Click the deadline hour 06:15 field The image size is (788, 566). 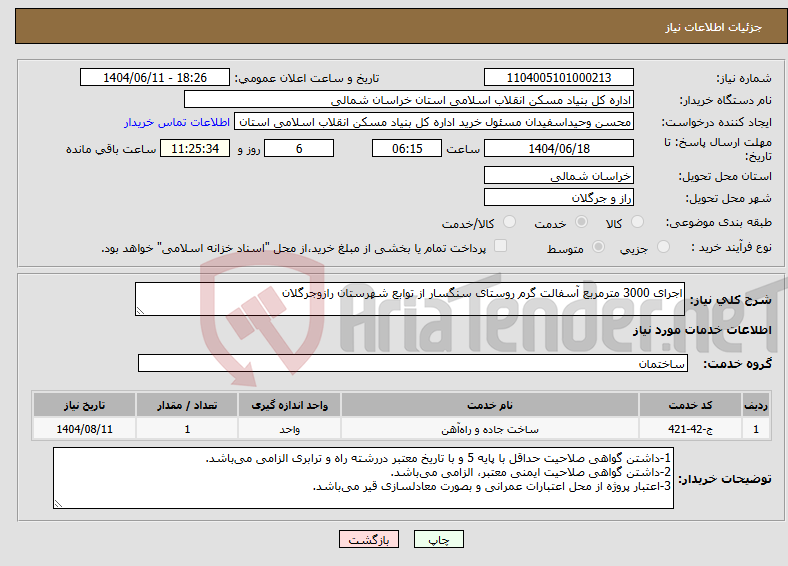point(407,148)
